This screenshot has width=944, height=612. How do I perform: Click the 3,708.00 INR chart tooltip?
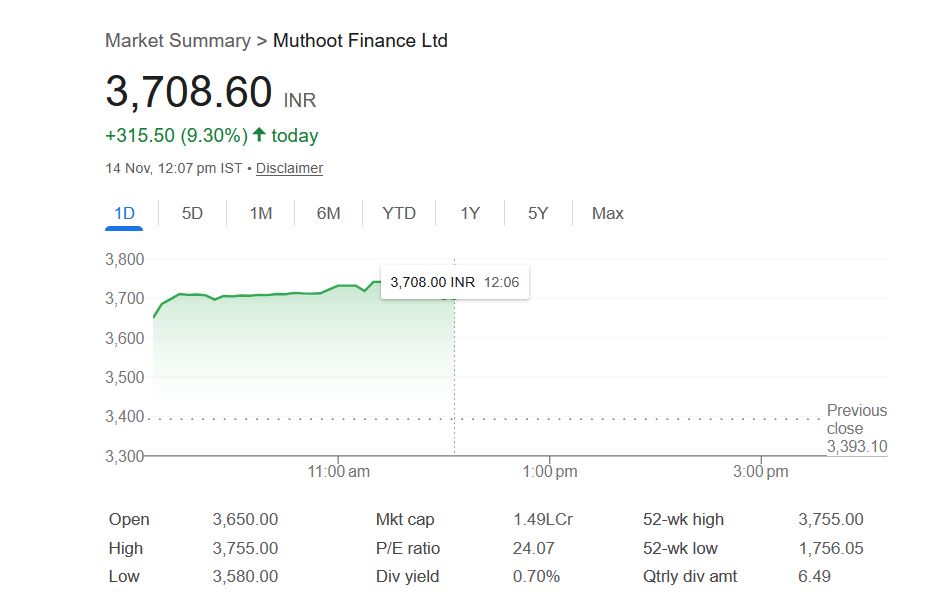click(x=454, y=282)
